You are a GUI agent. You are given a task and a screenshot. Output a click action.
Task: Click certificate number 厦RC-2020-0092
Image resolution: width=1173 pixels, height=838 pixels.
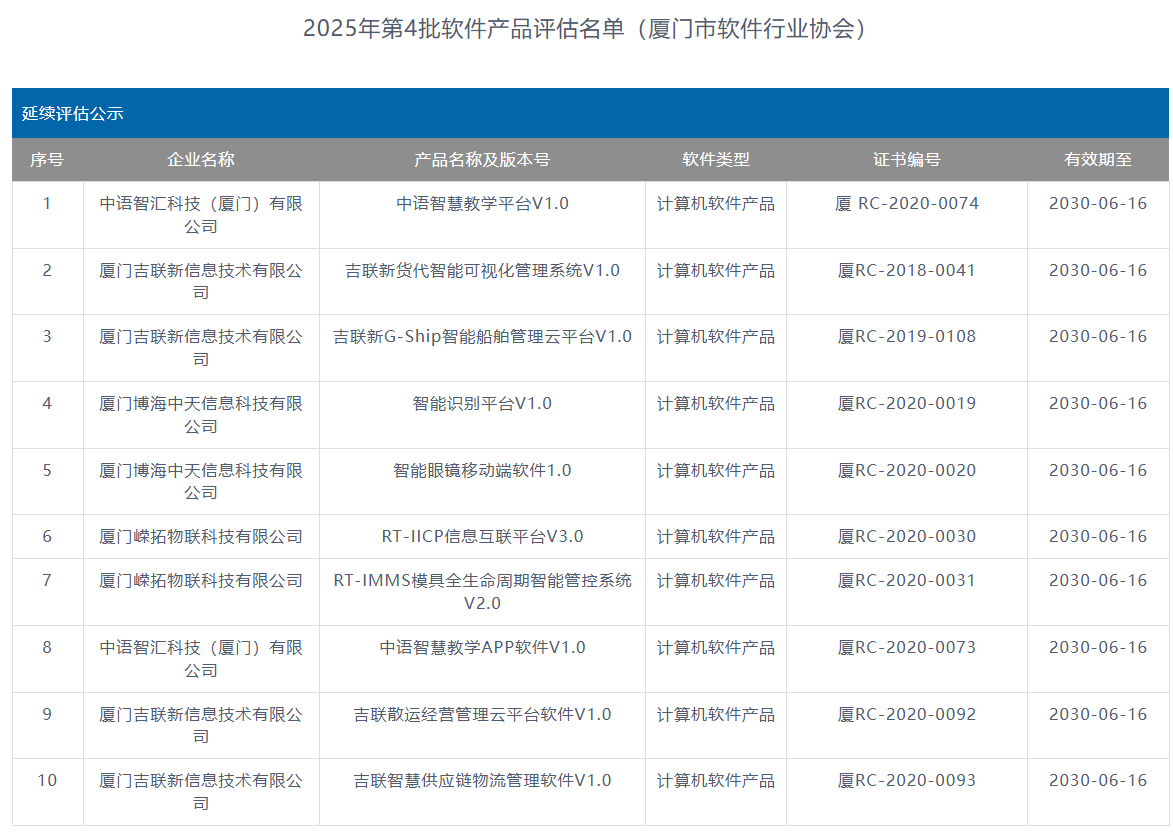(907, 715)
